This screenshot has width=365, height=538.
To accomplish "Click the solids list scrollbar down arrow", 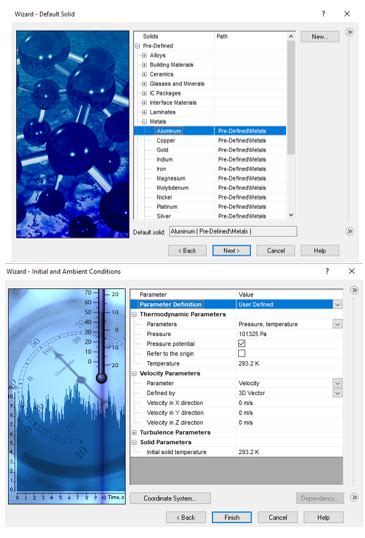I will [x=291, y=215].
